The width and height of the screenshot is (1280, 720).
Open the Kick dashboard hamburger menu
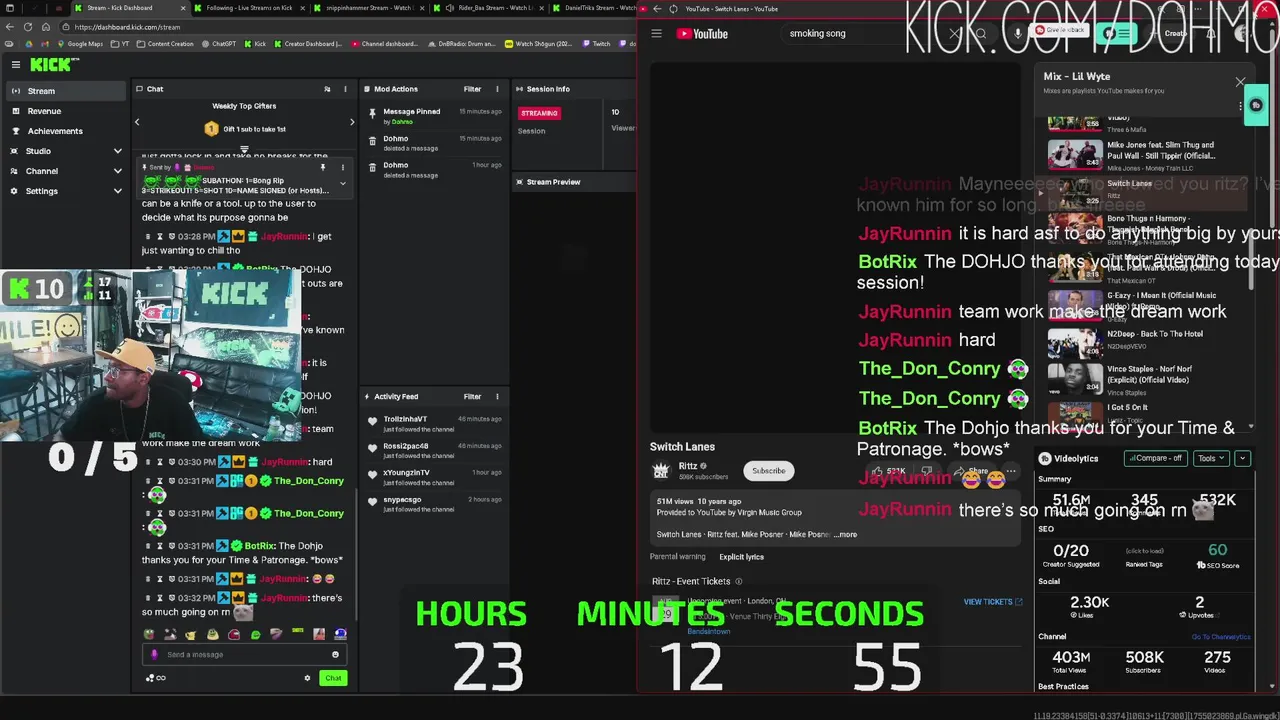tap(16, 64)
